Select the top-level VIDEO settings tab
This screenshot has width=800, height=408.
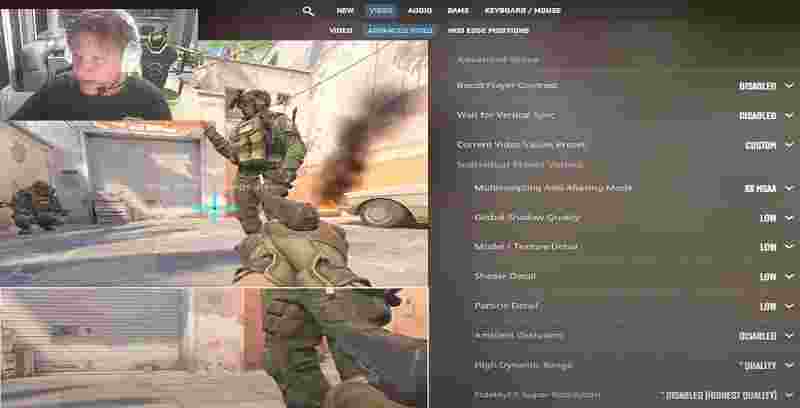380,11
